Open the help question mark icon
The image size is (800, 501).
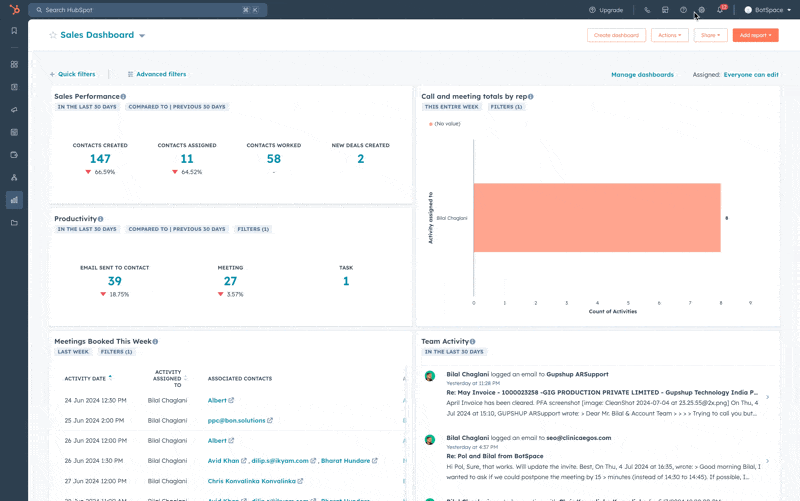[683, 10]
